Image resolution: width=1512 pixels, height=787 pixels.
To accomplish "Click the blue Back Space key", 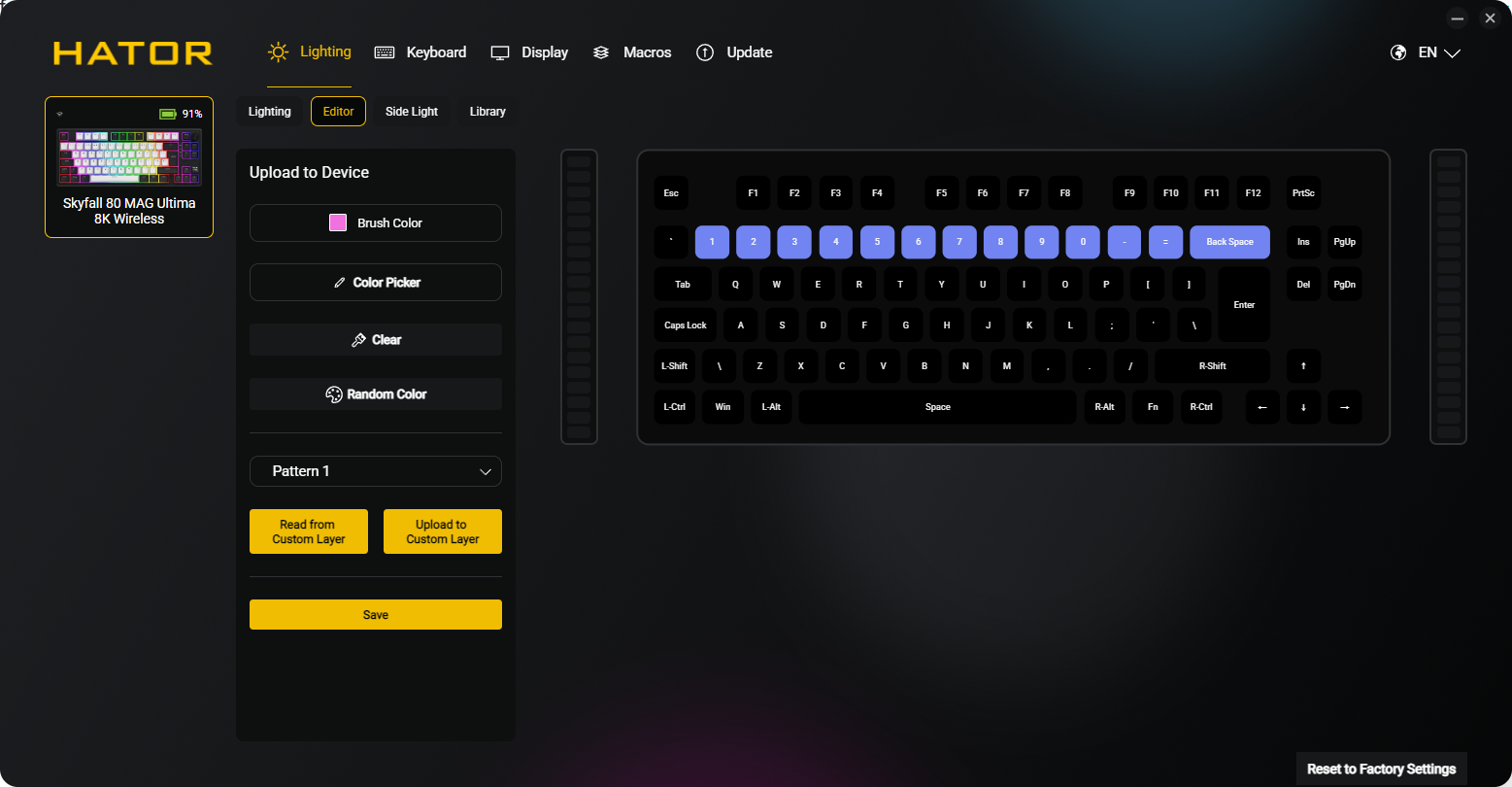I will [x=1230, y=242].
